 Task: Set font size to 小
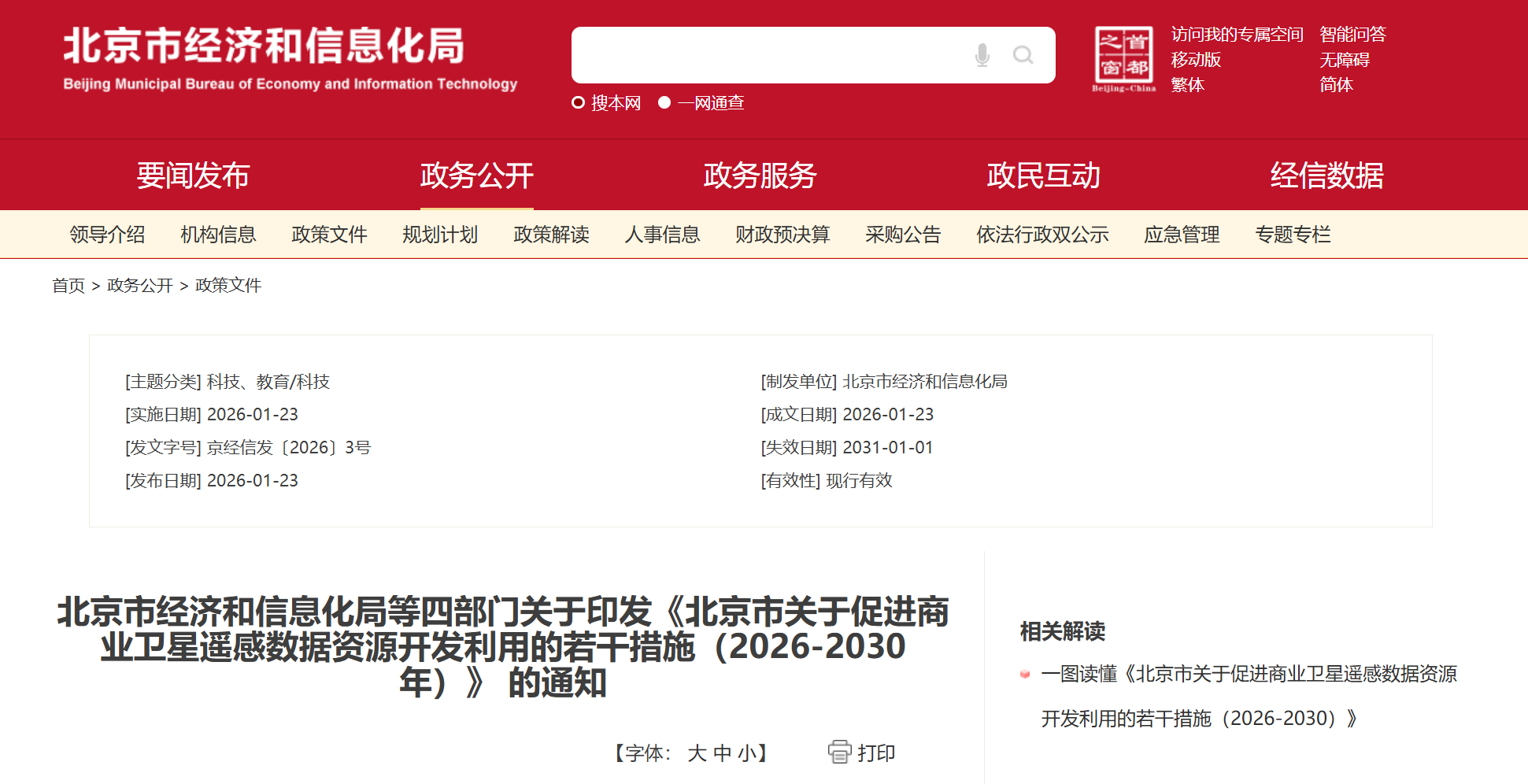pos(746,753)
